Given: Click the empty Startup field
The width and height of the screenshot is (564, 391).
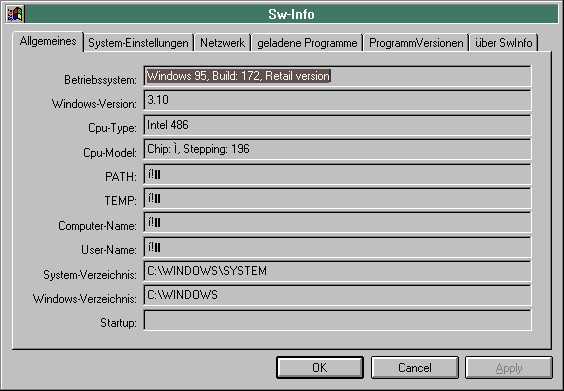Looking at the screenshot, I should (337, 320).
